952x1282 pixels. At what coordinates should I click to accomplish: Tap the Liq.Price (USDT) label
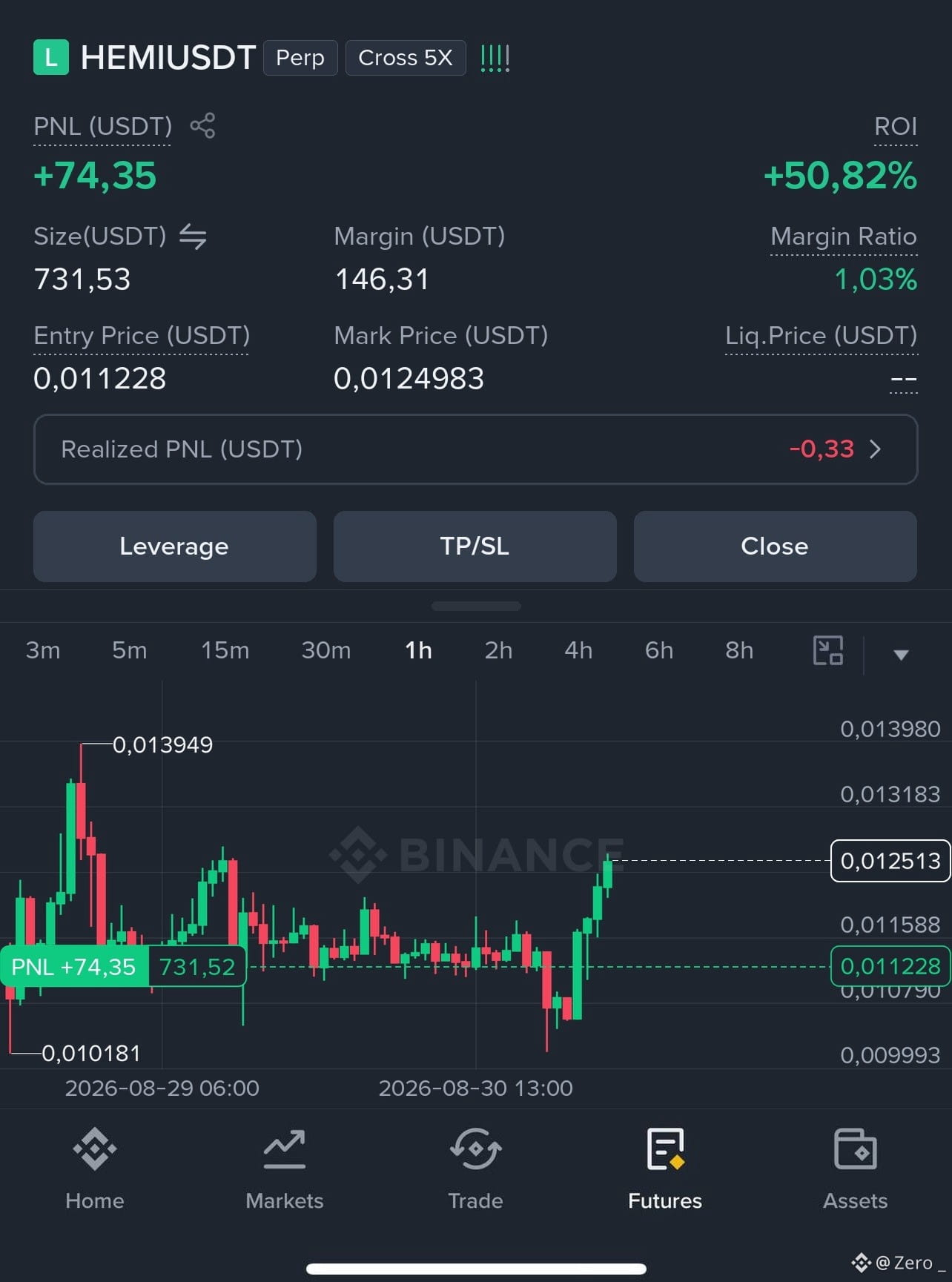click(x=822, y=336)
